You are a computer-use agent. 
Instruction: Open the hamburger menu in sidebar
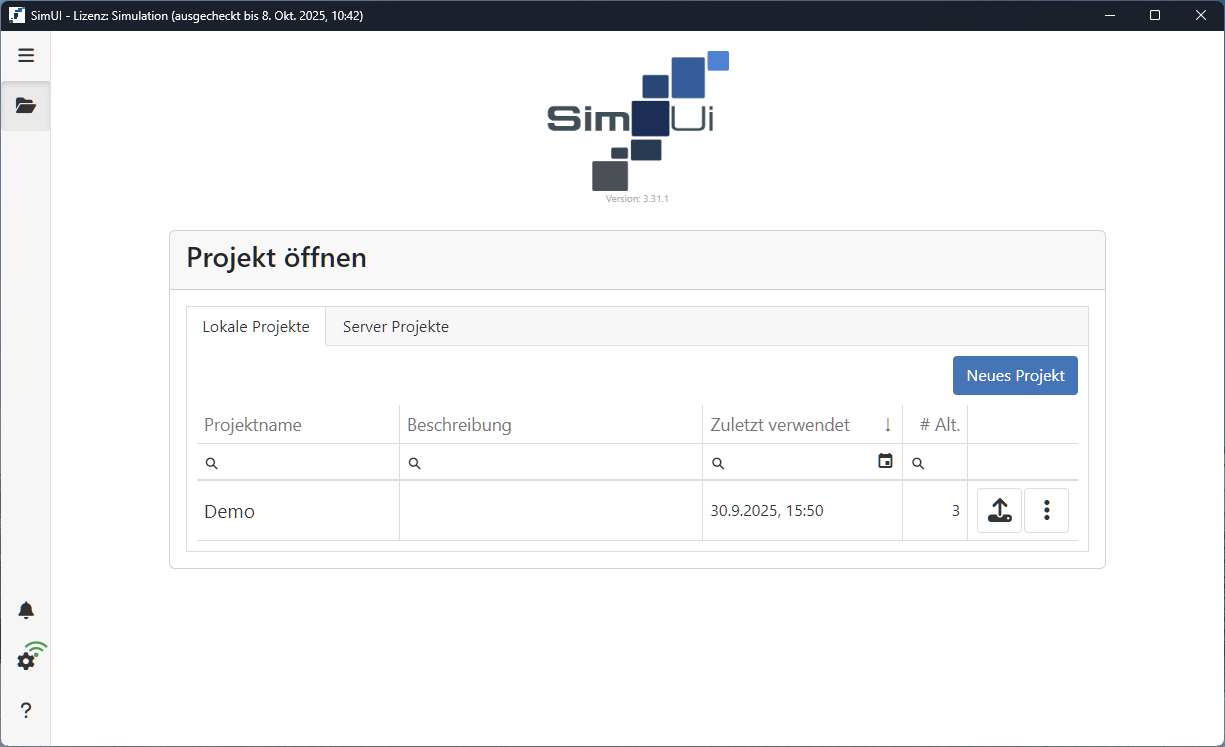pyautogui.click(x=26, y=56)
